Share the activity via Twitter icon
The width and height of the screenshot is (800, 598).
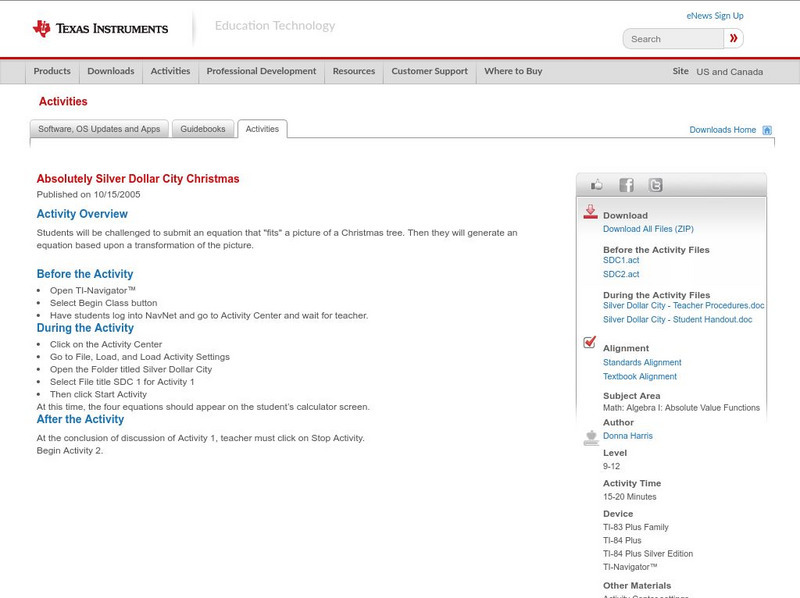655,185
